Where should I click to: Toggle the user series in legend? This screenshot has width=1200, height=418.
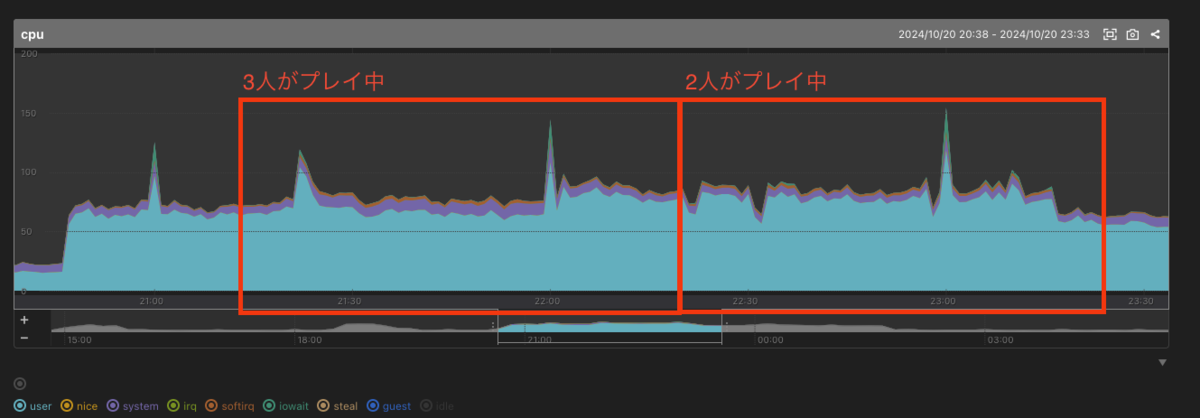pyautogui.click(x=33, y=406)
